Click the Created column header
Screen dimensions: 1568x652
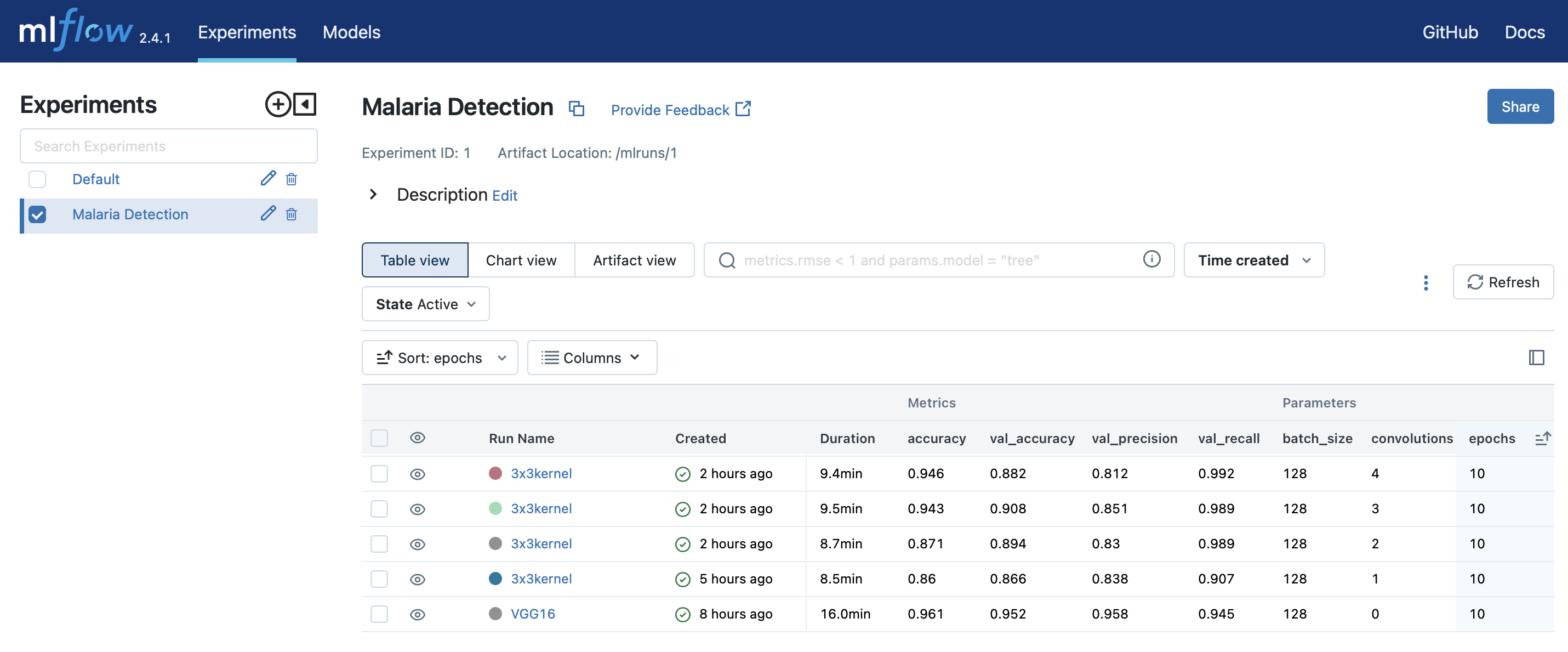click(700, 438)
